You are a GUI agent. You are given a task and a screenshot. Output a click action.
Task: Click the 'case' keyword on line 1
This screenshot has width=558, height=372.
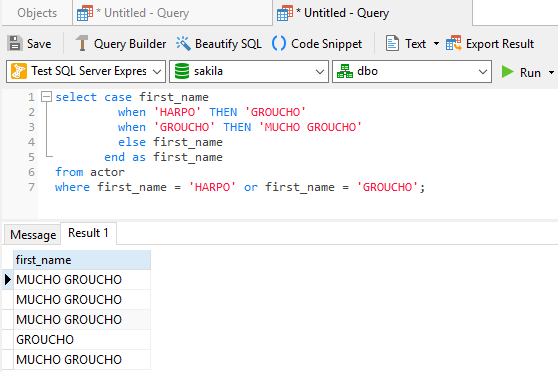(118, 97)
